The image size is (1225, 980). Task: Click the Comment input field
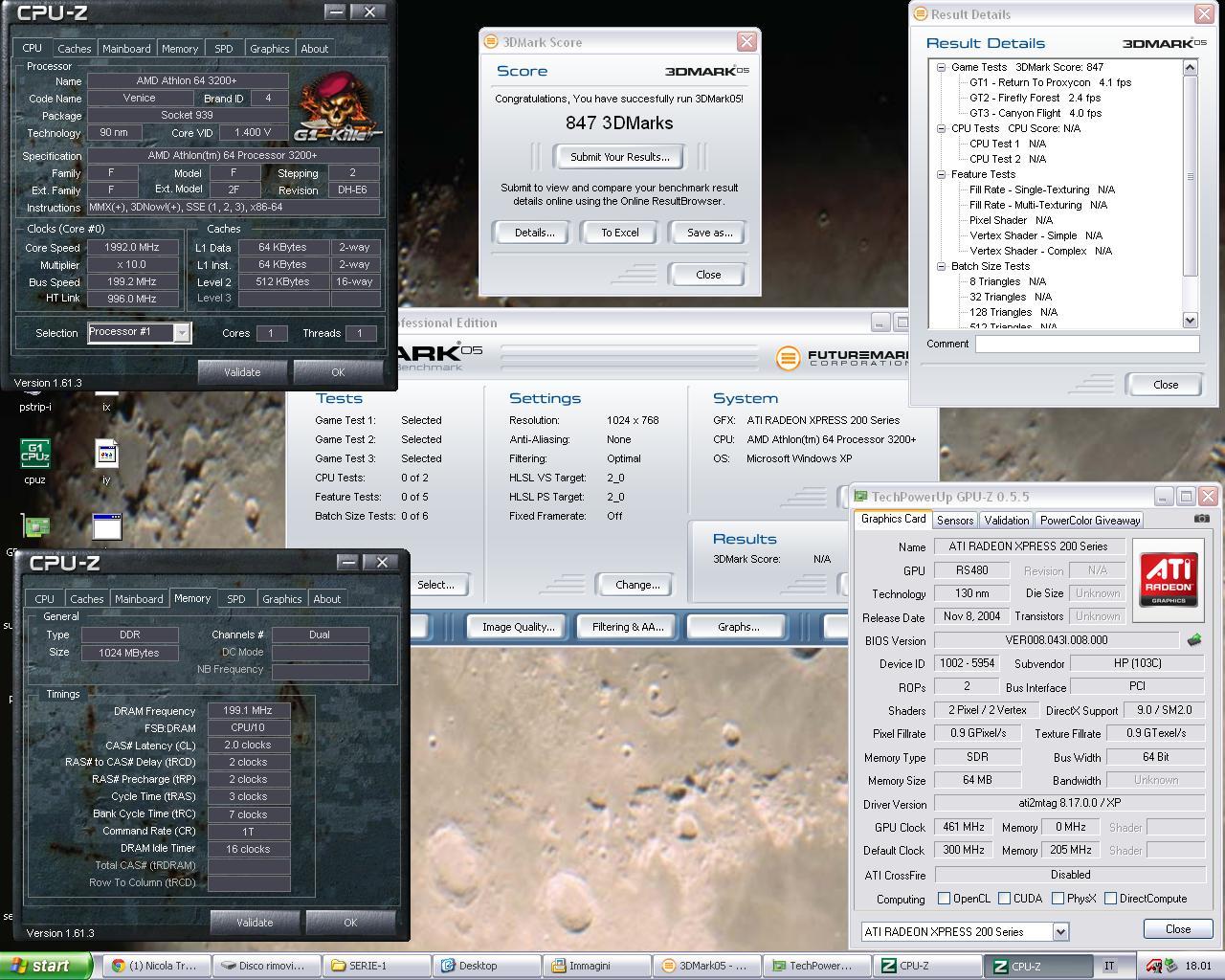coord(1087,344)
